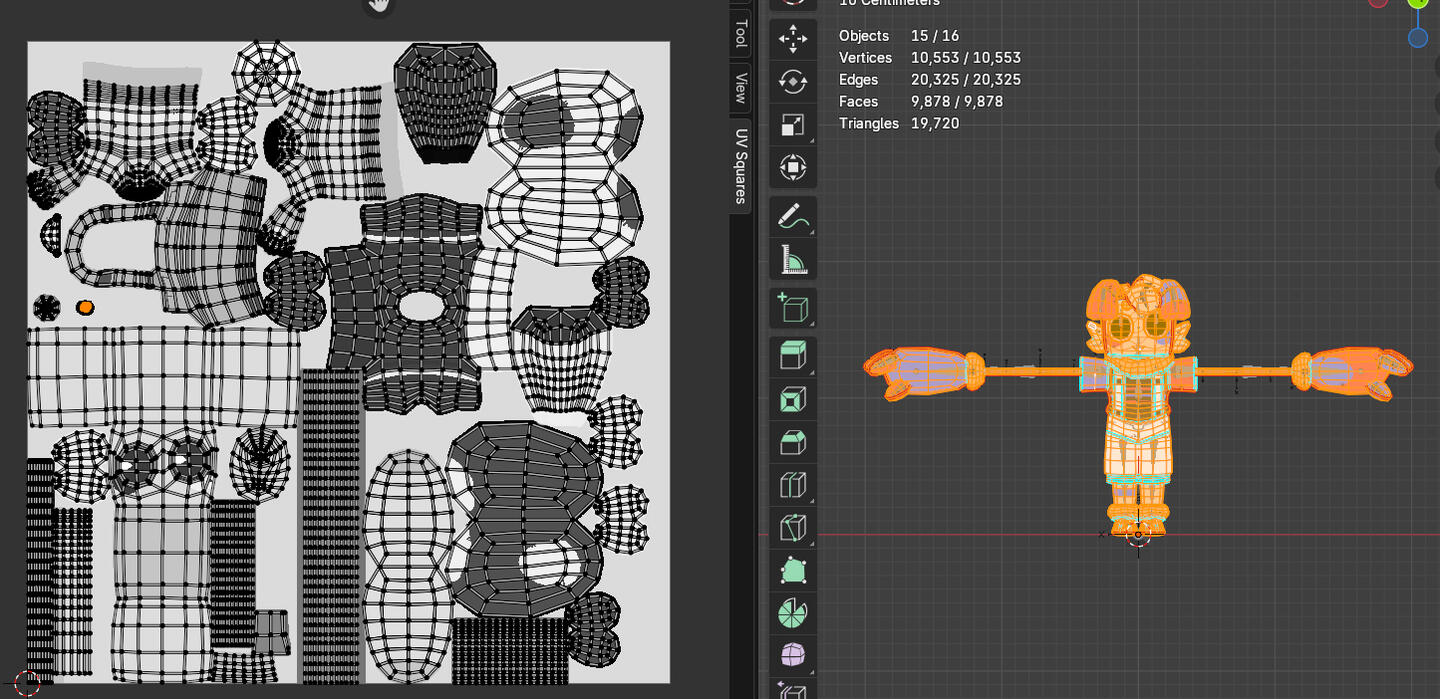
Task: Select the Loop Cut tool
Action: [x=793, y=486]
